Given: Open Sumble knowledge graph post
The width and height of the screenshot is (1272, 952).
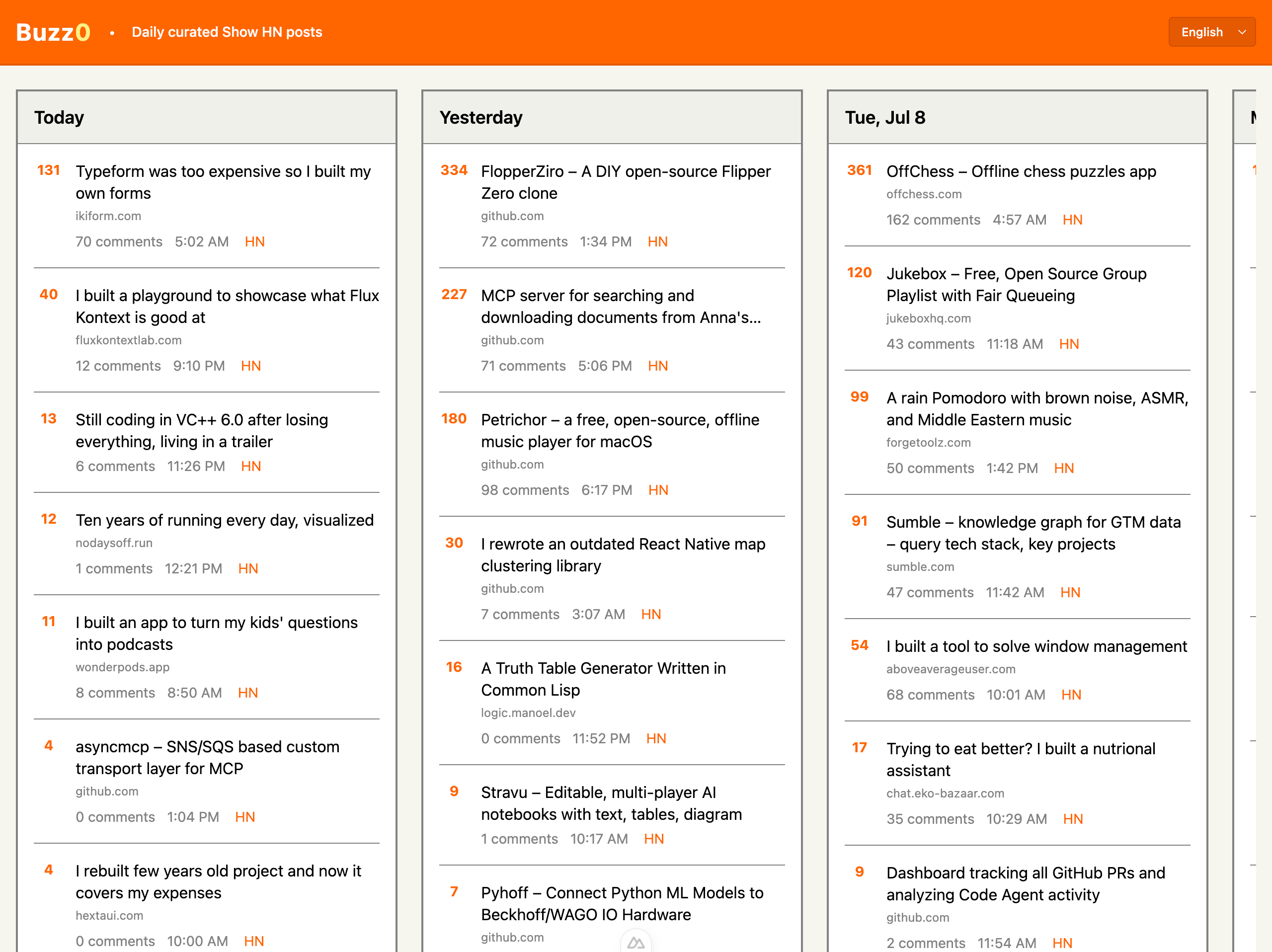Looking at the screenshot, I should [x=1033, y=533].
